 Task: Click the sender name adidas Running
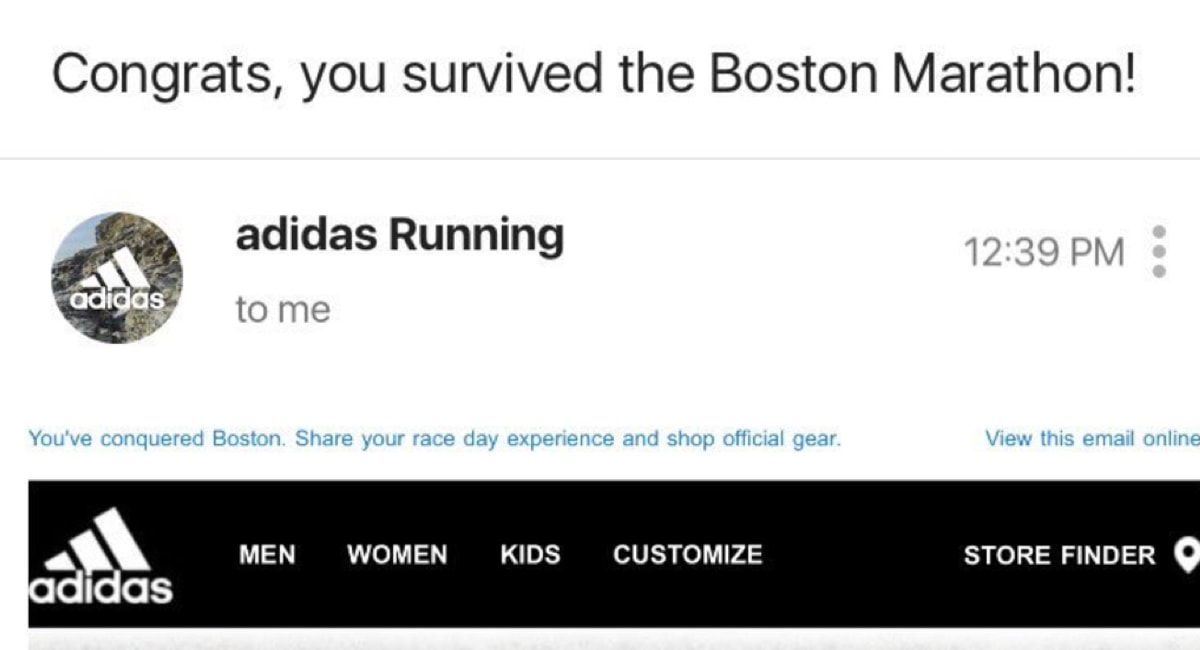click(x=400, y=235)
